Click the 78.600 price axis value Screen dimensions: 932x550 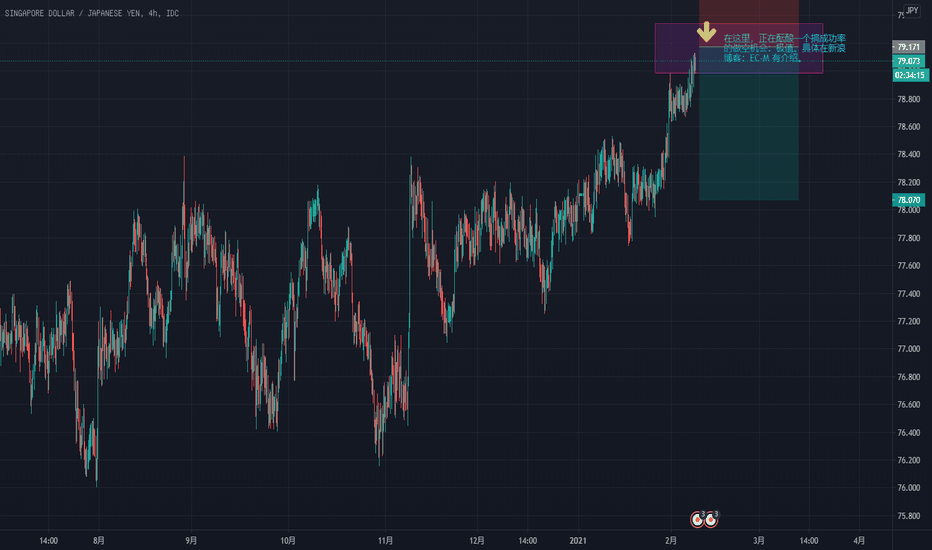pyautogui.click(x=909, y=127)
